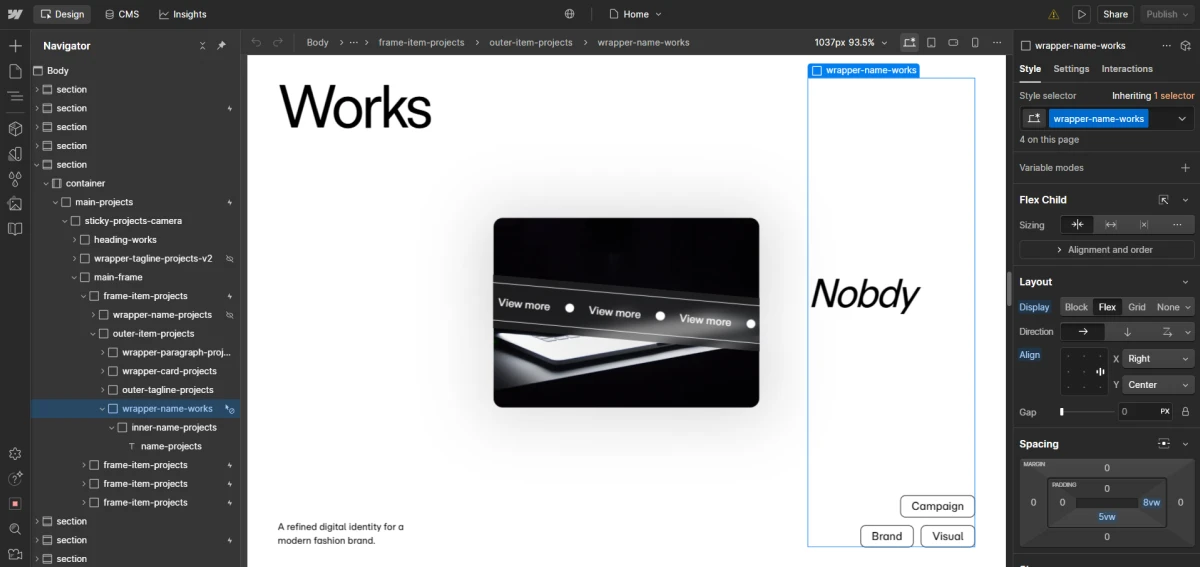1200x567 pixels.
Task: Preview the site with play button
Action: tap(1081, 14)
